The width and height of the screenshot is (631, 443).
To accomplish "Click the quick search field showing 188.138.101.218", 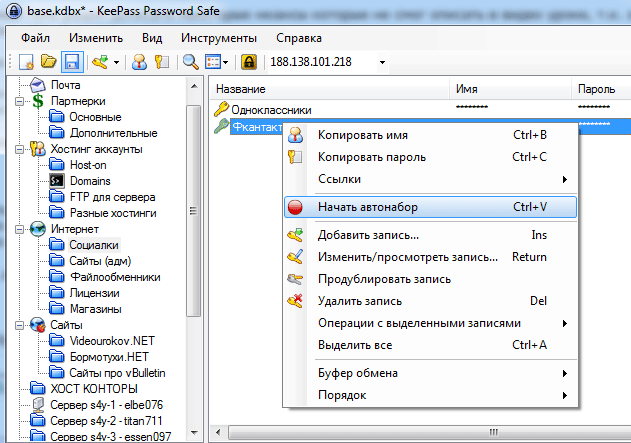I will (322, 62).
